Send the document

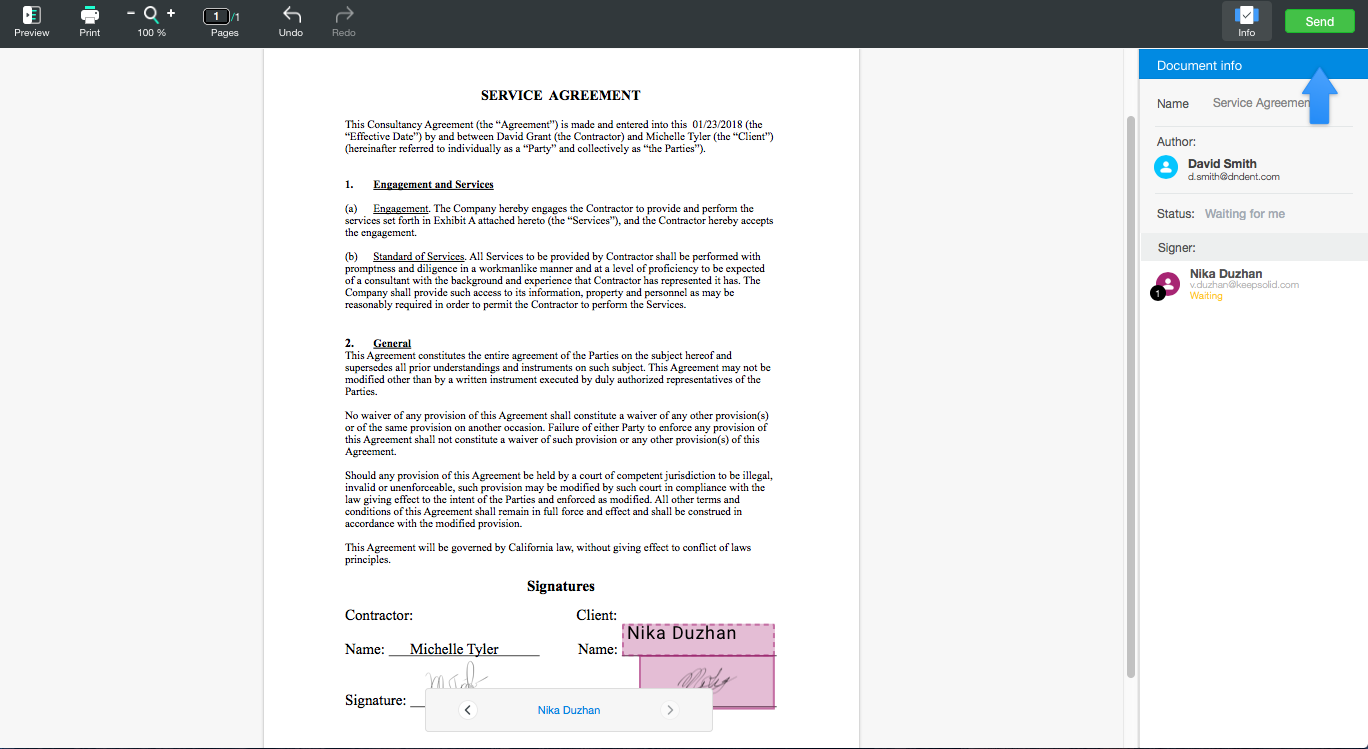[1319, 21]
